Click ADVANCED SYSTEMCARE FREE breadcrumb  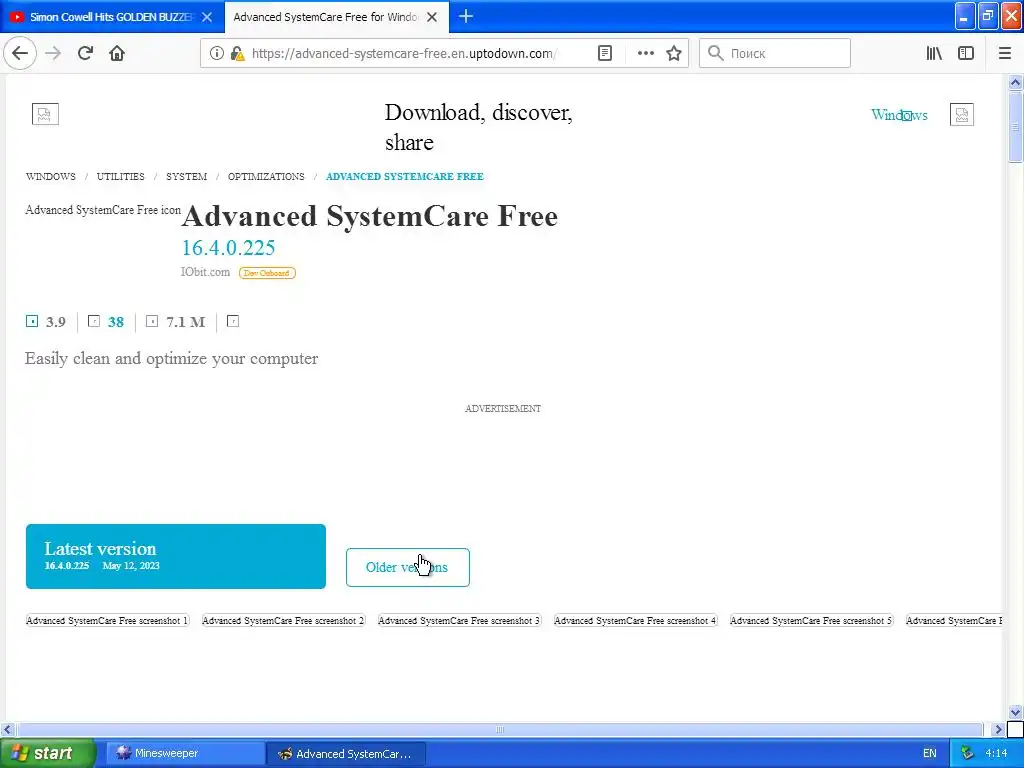pyautogui.click(x=404, y=176)
